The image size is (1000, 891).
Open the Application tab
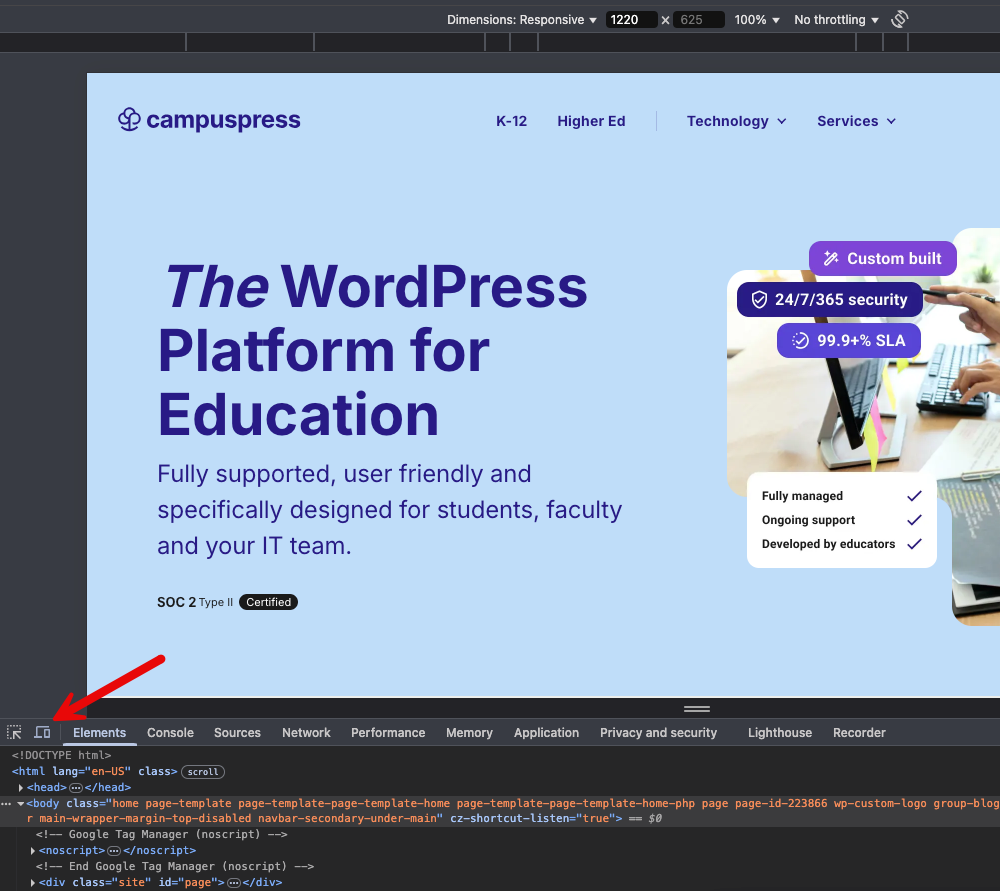(x=547, y=733)
